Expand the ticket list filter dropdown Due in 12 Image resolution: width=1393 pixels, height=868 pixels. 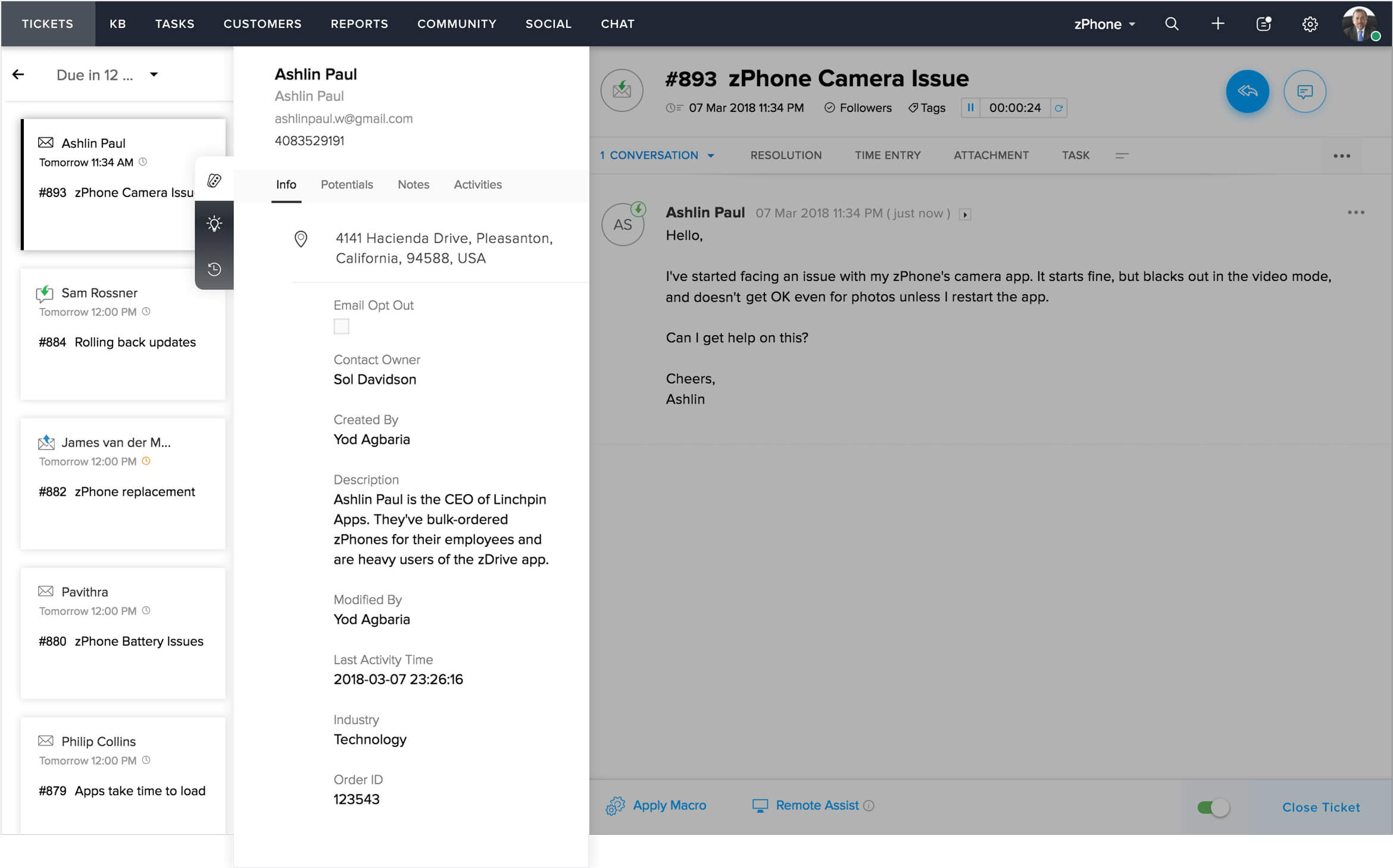click(x=156, y=75)
